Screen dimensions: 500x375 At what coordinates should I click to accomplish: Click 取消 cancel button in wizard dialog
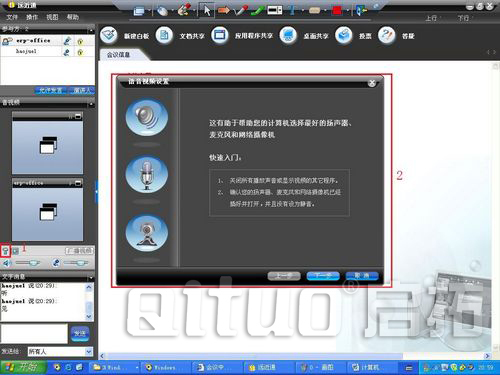tap(362, 276)
